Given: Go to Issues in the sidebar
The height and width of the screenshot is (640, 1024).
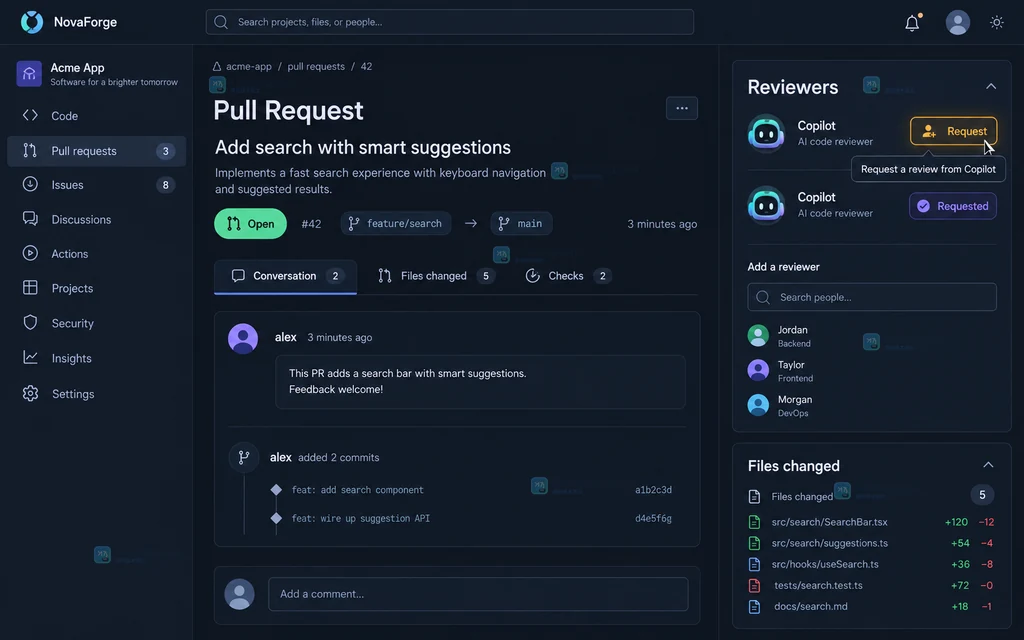Looking at the screenshot, I should [96, 185].
